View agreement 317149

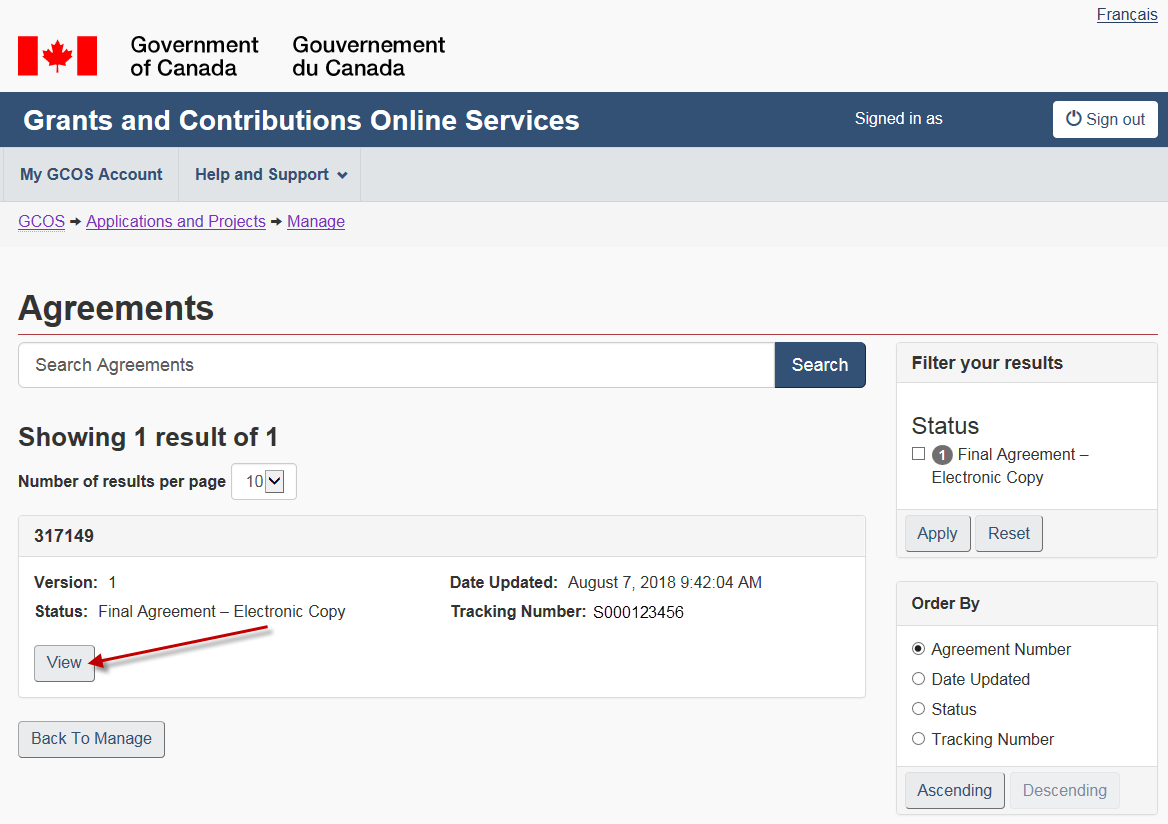coord(64,662)
